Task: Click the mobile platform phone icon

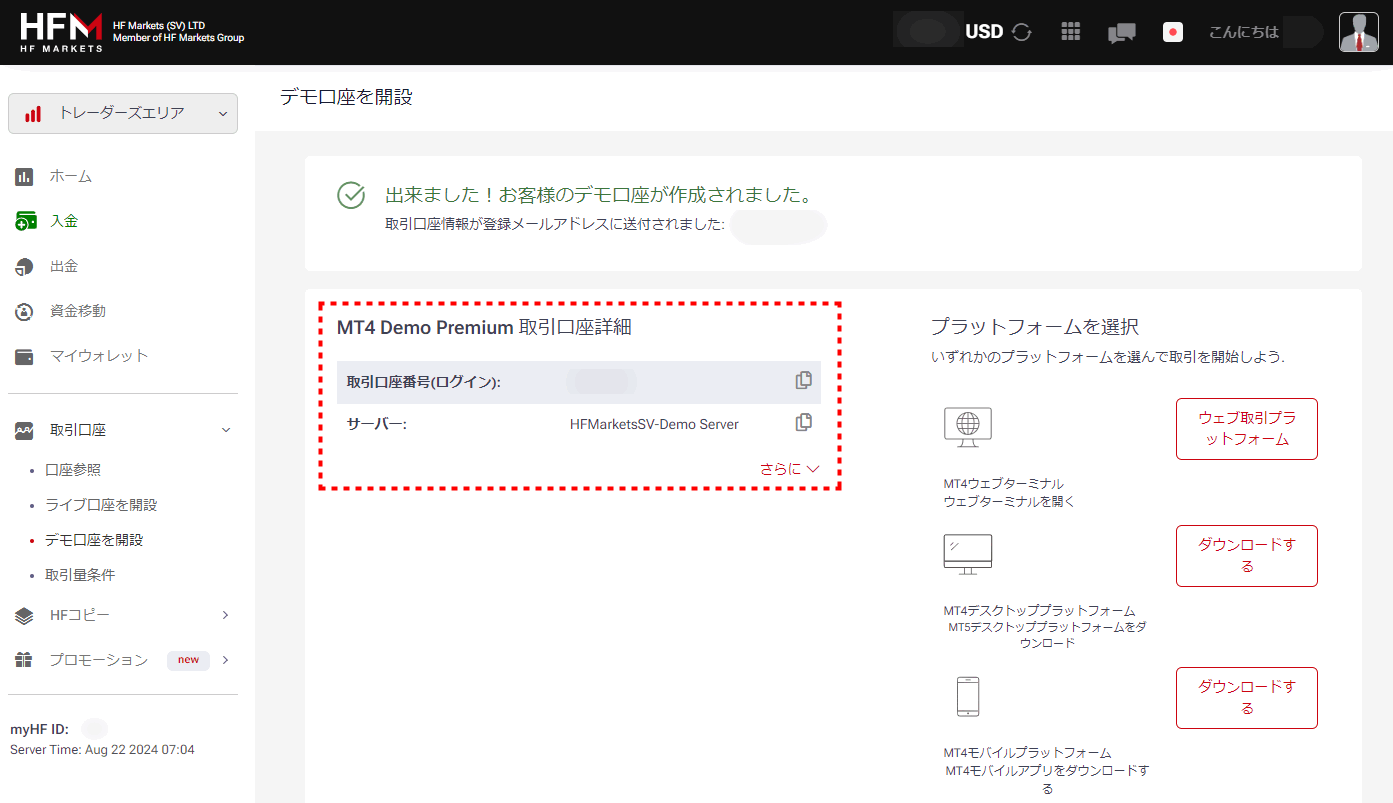Action: click(x=968, y=697)
